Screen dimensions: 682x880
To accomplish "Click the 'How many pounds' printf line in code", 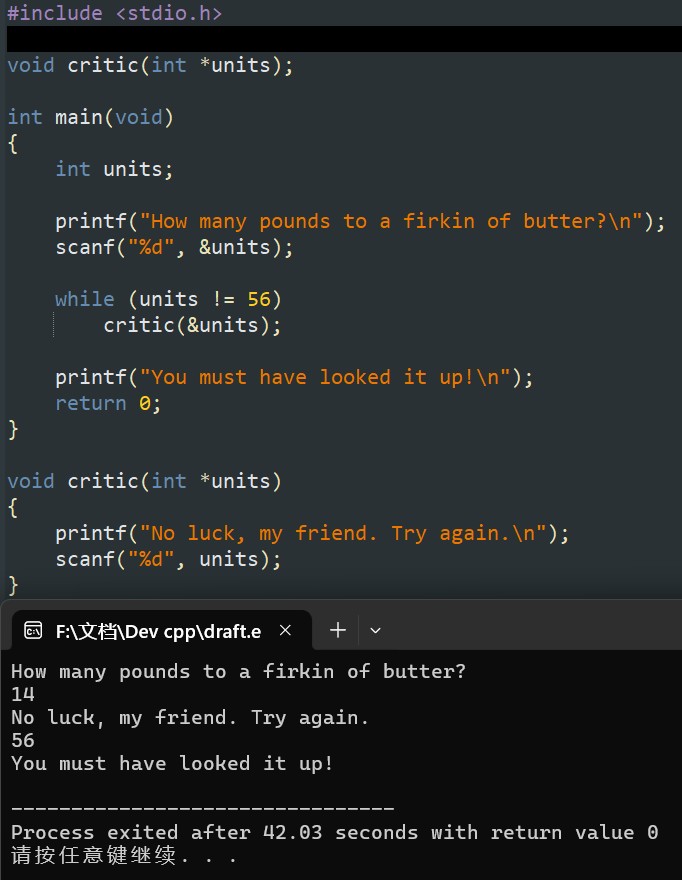I will tap(360, 221).
